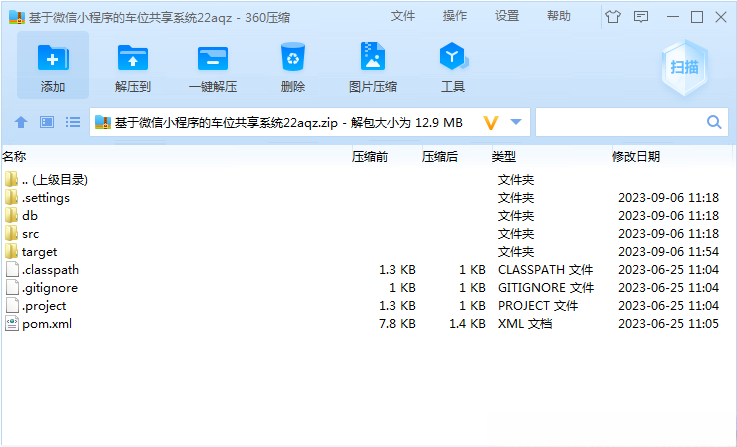Click the target folder icon

pyautogui.click(x=12, y=251)
